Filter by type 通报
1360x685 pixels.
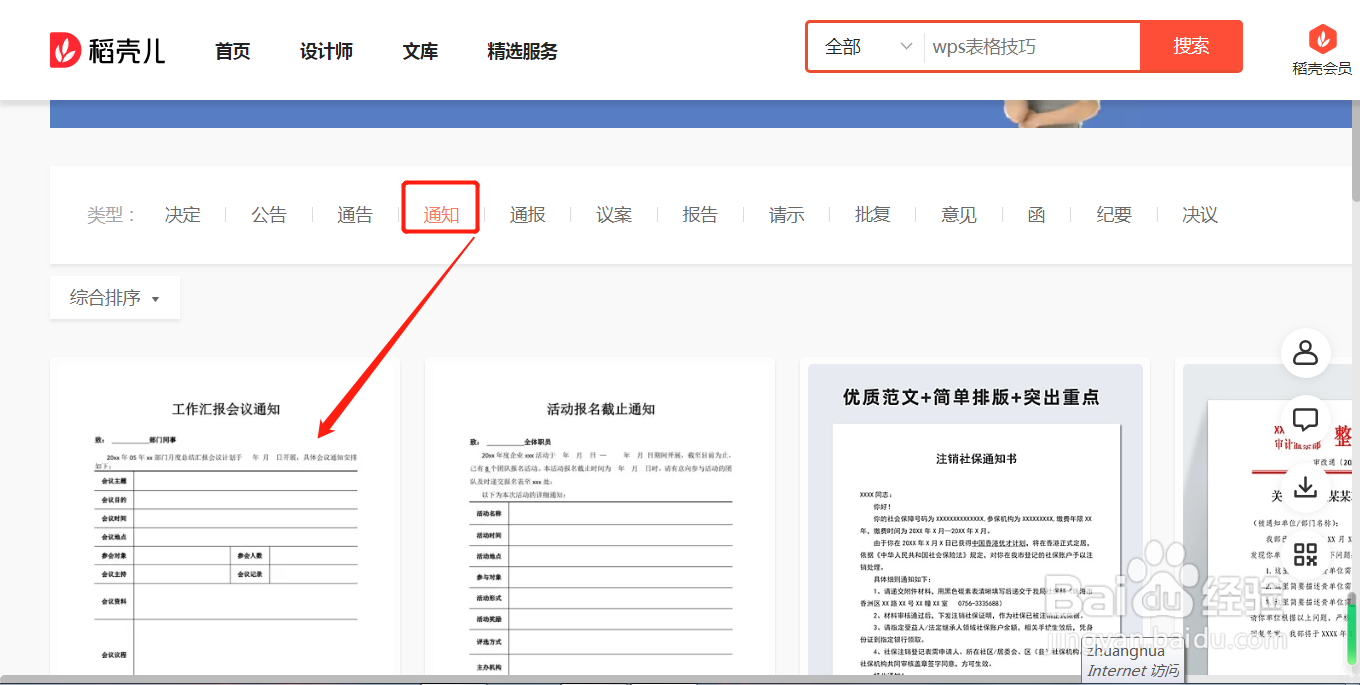(528, 215)
